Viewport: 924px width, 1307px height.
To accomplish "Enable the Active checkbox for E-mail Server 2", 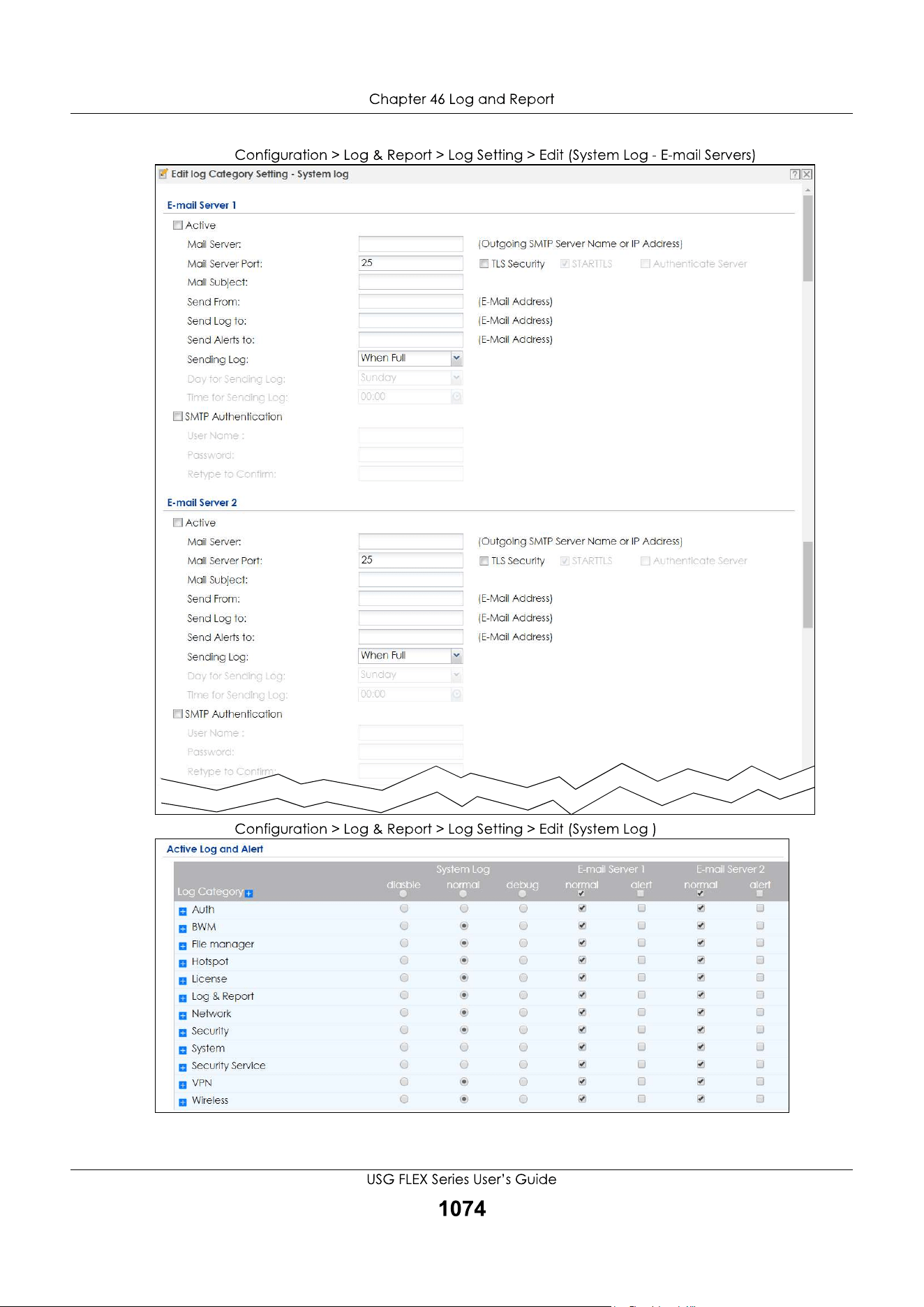I will [178, 522].
